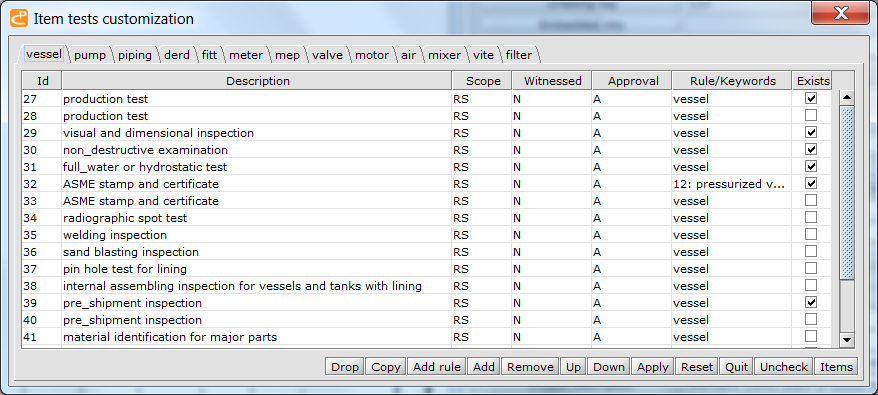878x395 pixels.
Task: Enable Exists for radiographic spot test
Action: pyautogui.click(x=810, y=217)
